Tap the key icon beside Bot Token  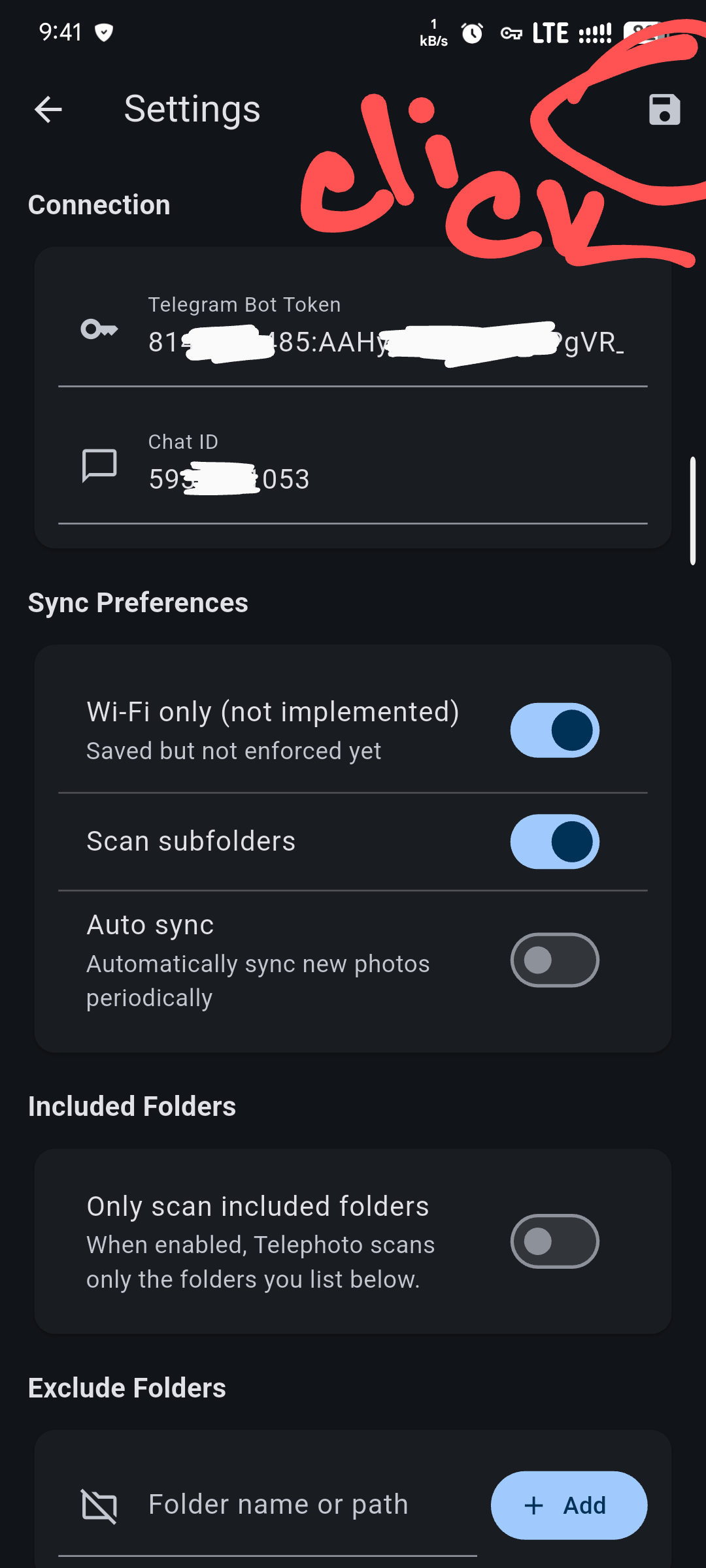point(99,329)
